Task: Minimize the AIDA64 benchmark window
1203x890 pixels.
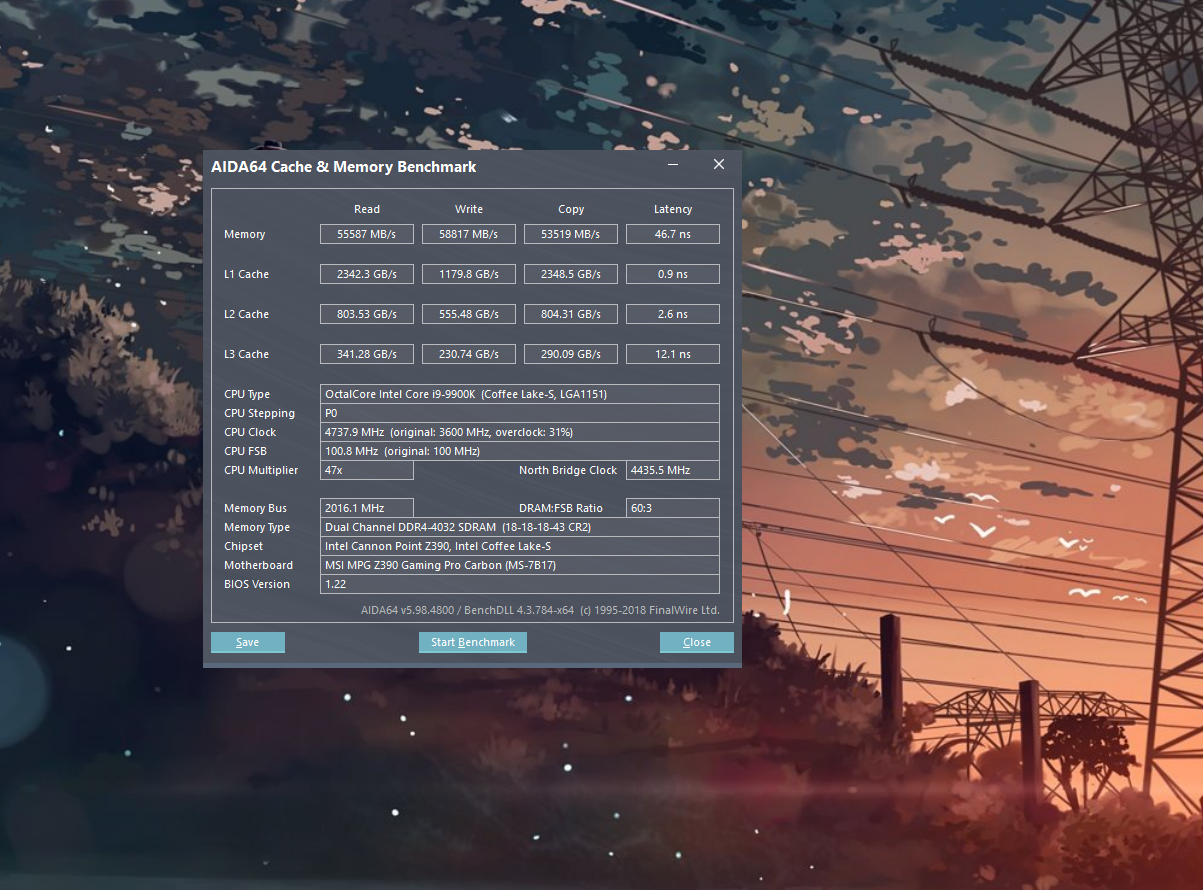Action: (x=674, y=165)
